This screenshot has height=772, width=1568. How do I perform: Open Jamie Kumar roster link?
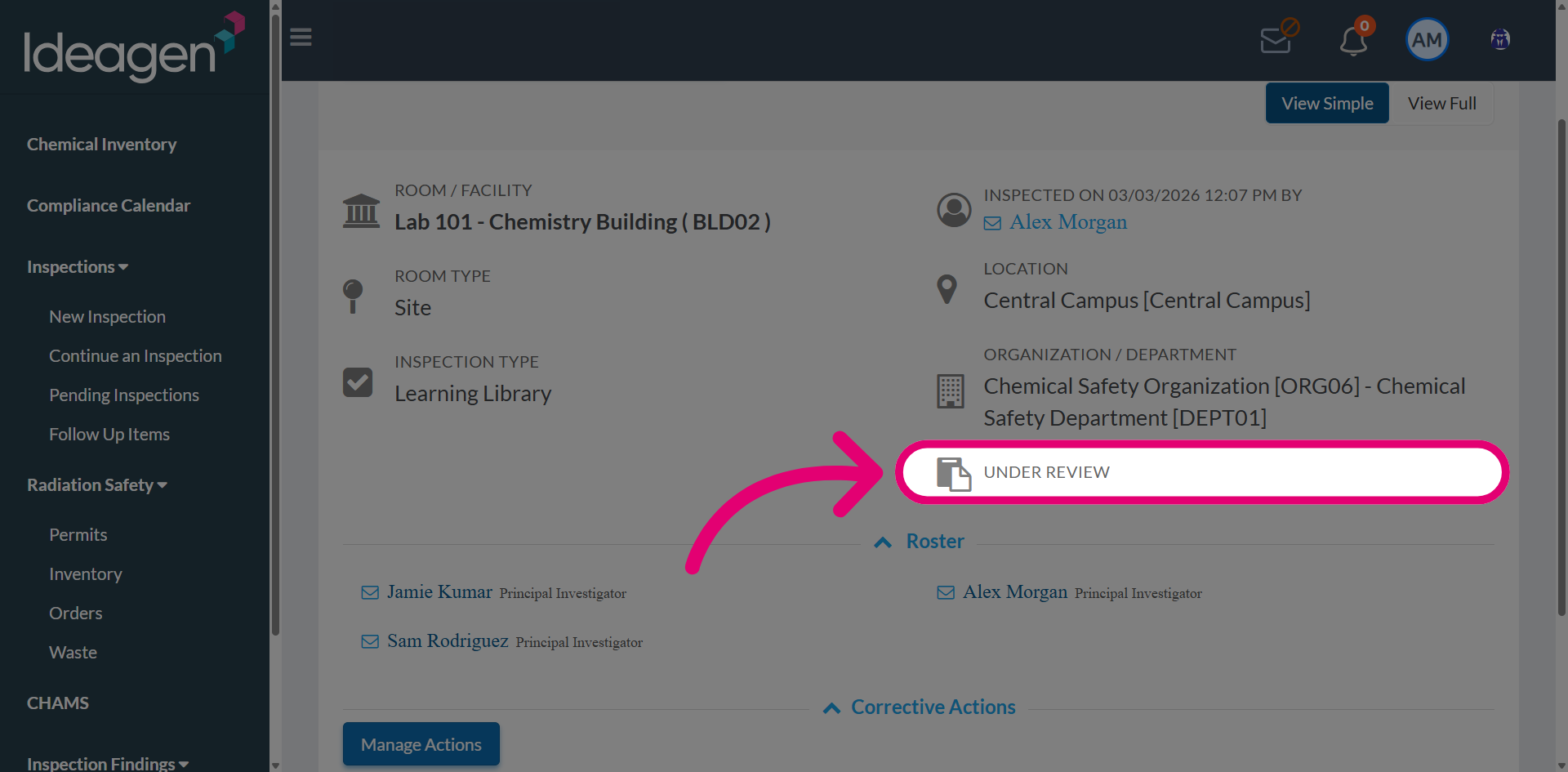click(440, 592)
